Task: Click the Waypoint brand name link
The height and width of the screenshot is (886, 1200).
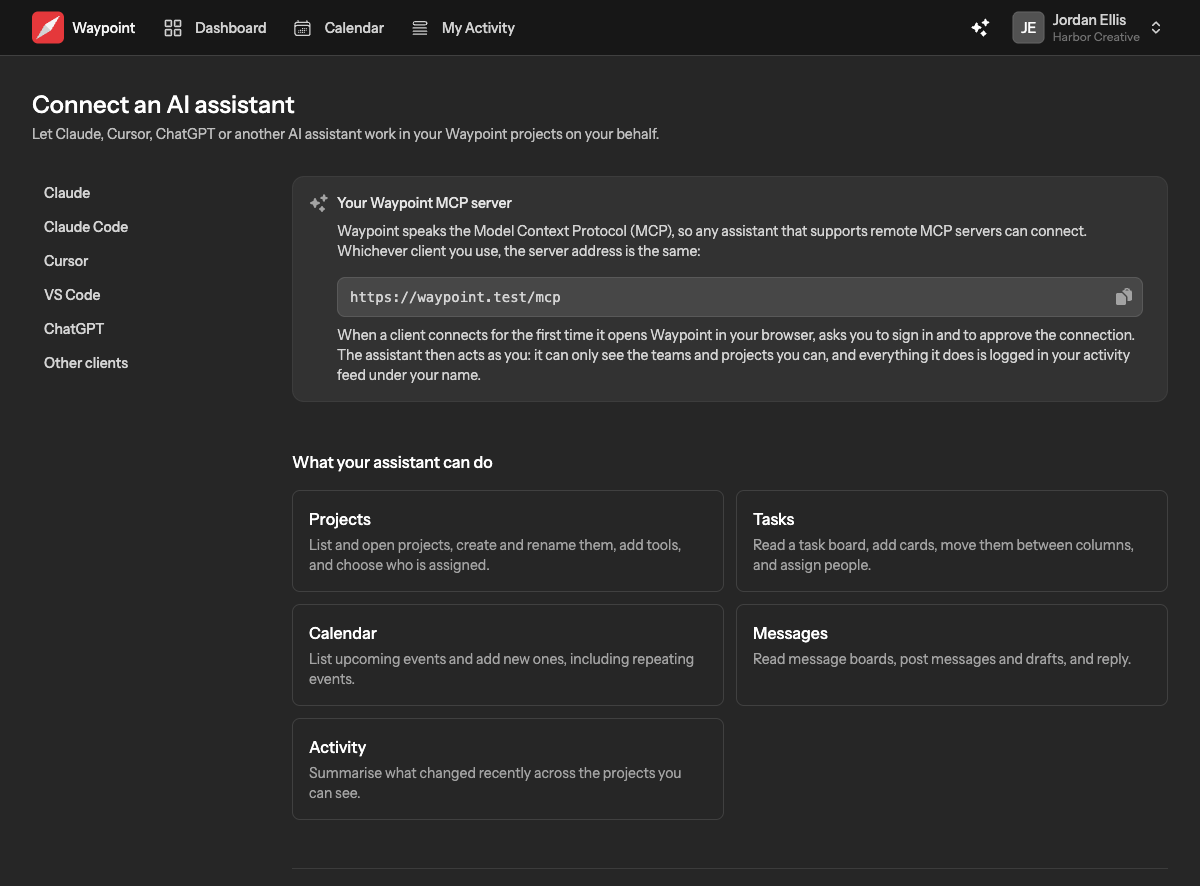Action: coord(104,28)
